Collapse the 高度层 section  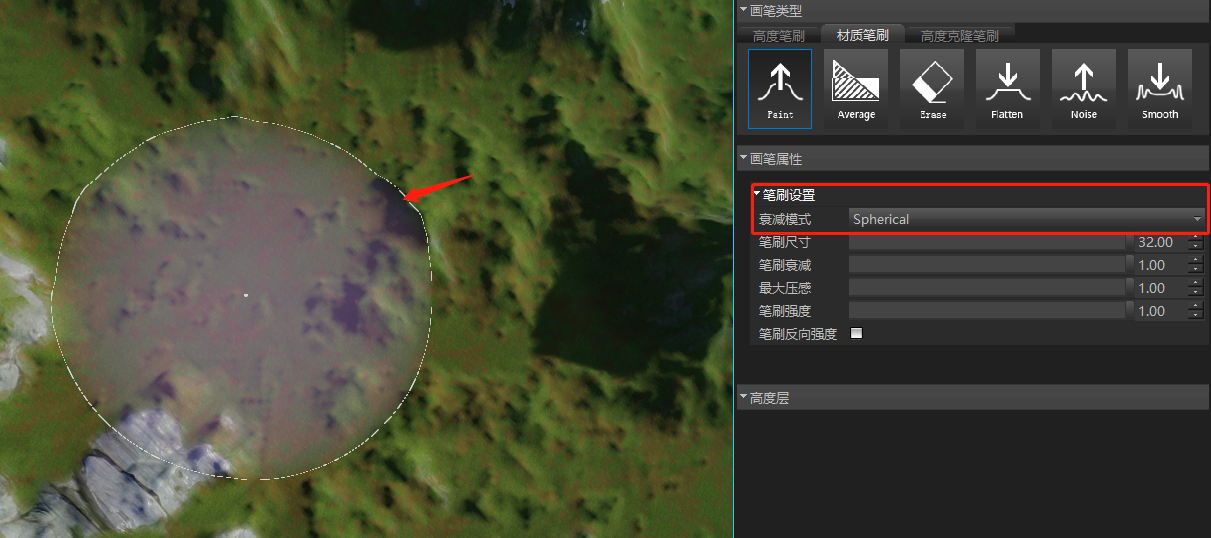(x=743, y=397)
